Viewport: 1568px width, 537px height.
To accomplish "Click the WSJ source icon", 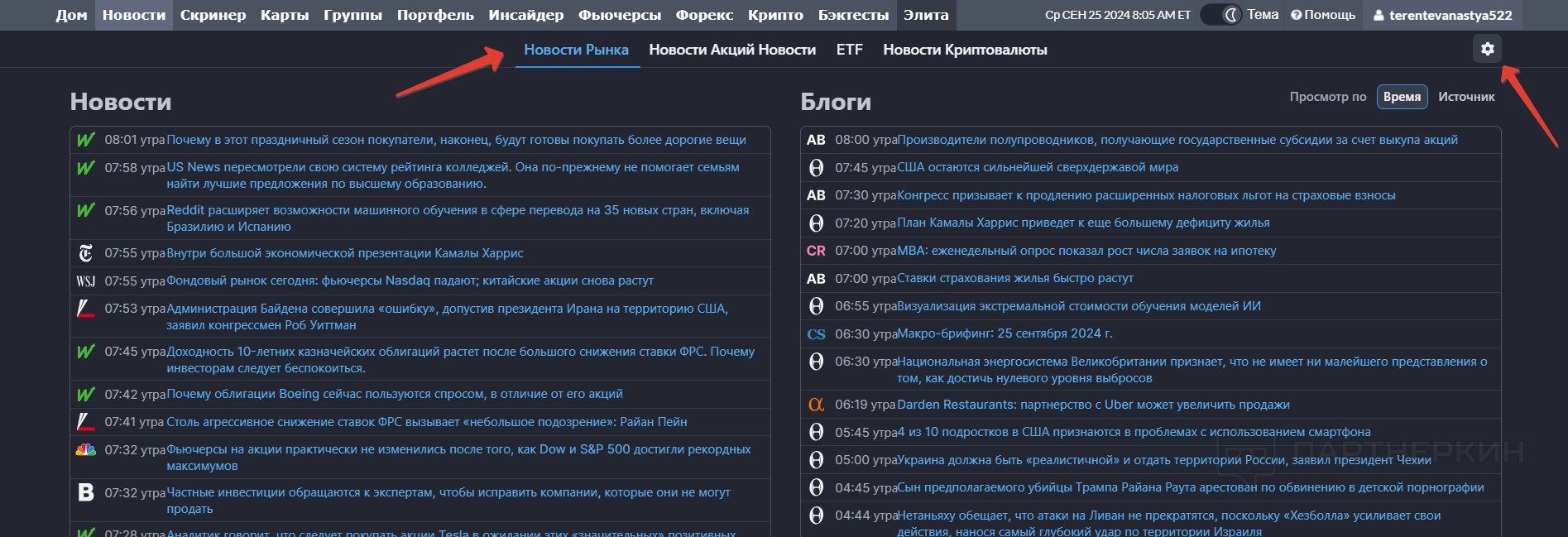I will click(85, 281).
